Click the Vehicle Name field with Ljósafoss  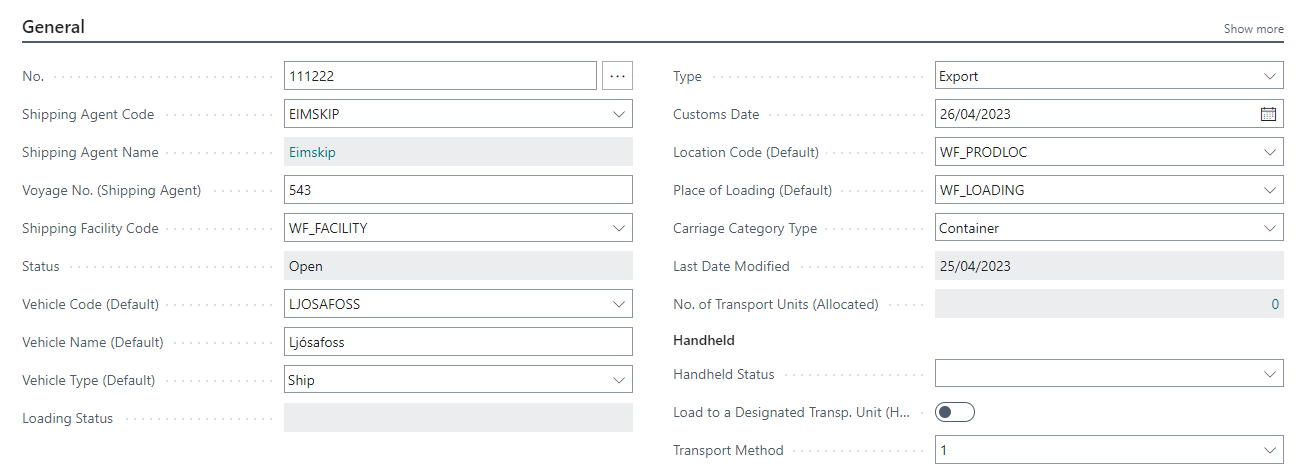click(458, 342)
